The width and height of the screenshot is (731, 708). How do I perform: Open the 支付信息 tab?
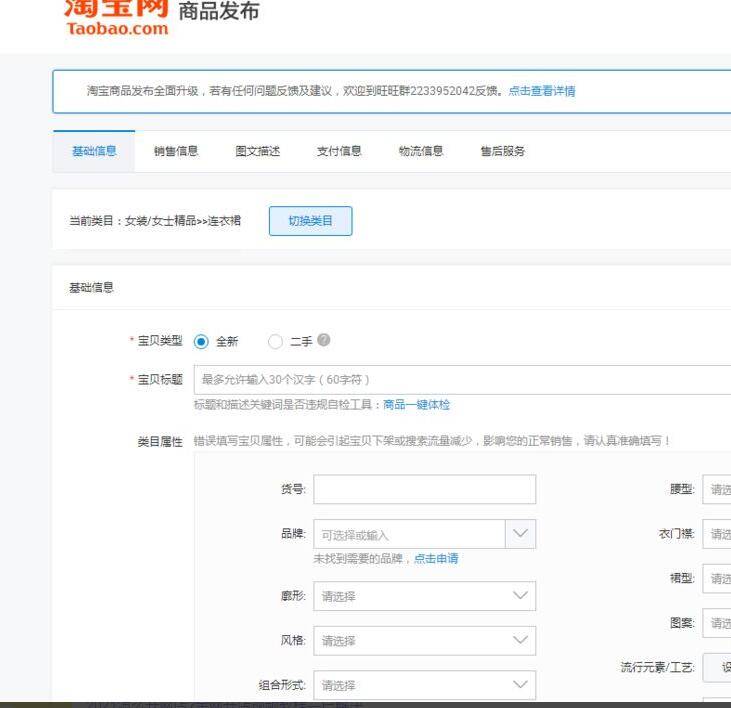pyautogui.click(x=339, y=151)
